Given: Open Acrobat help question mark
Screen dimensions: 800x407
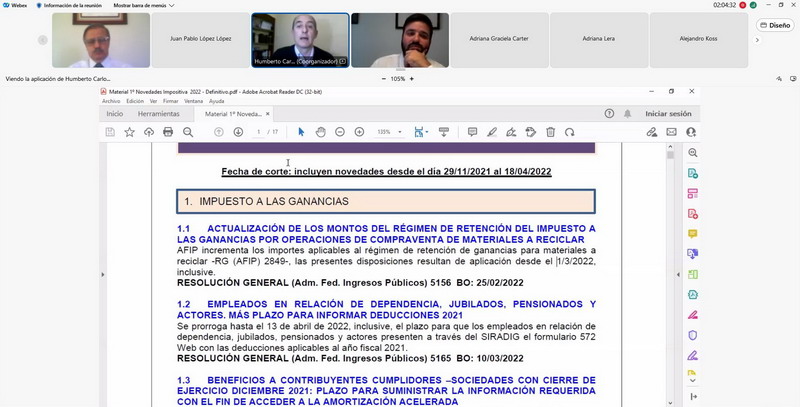Looking at the screenshot, I should pos(609,114).
